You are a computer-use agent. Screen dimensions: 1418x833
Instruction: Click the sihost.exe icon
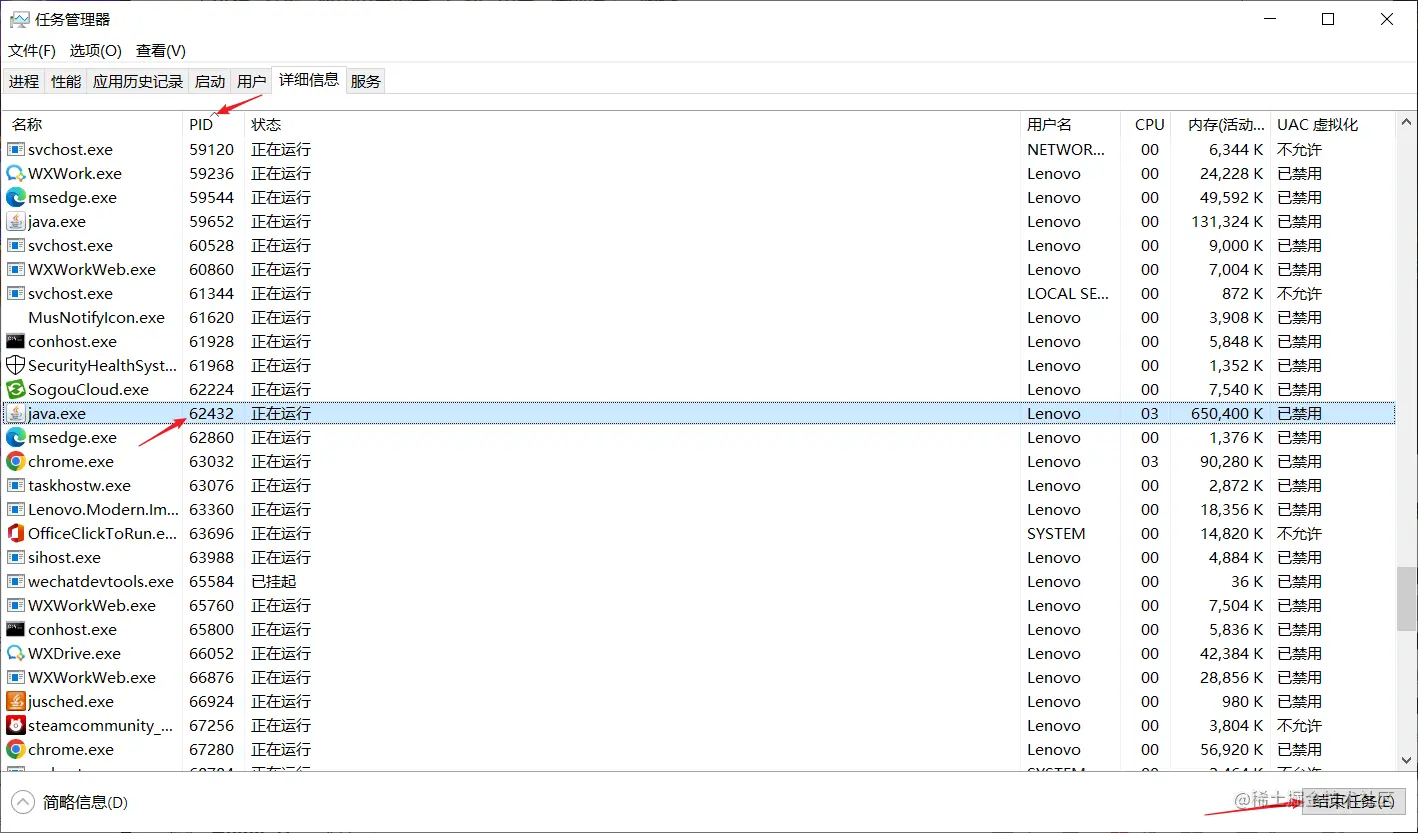[x=15, y=557]
